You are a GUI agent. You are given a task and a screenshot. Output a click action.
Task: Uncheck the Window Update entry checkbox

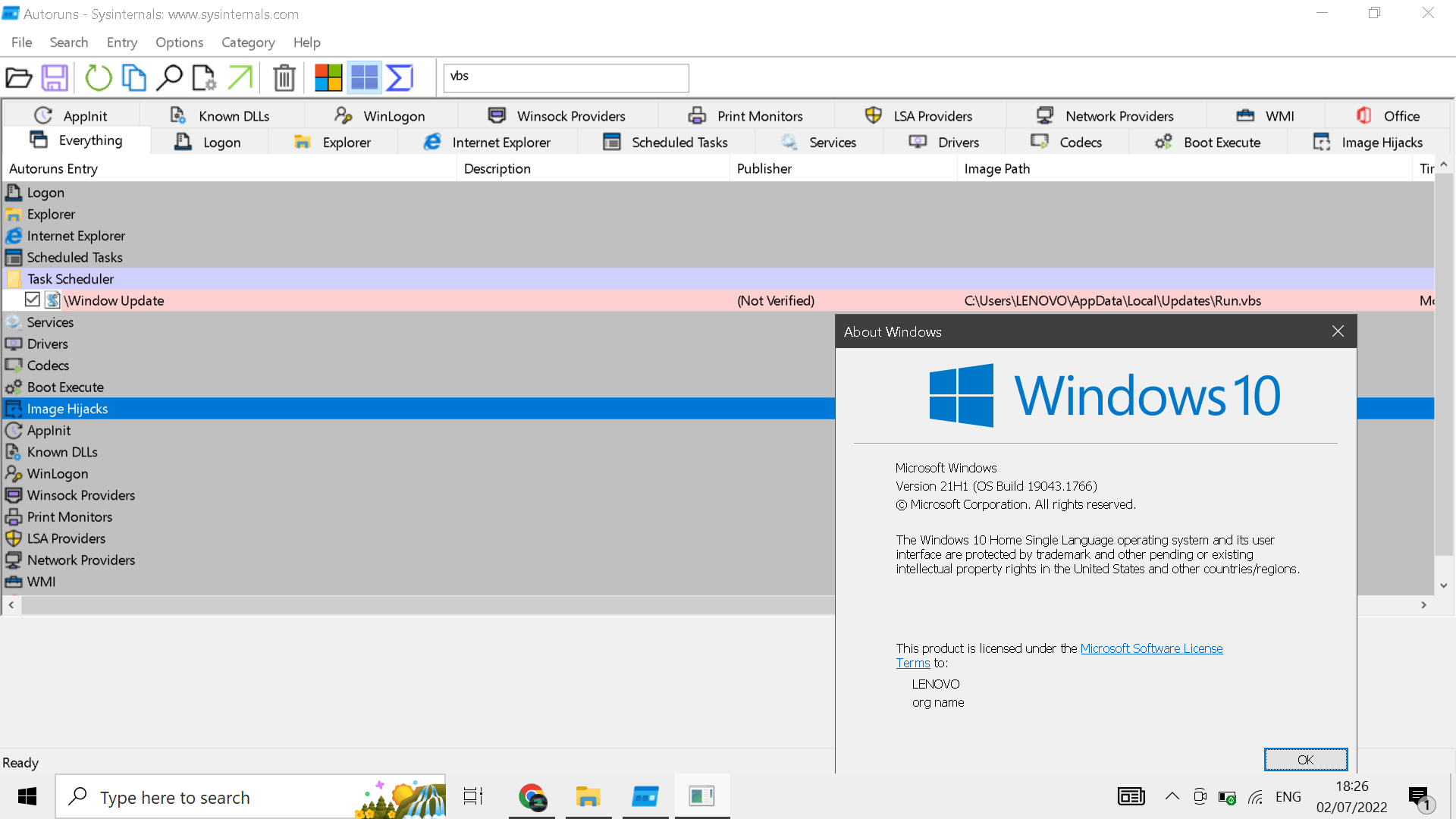click(32, 300)
